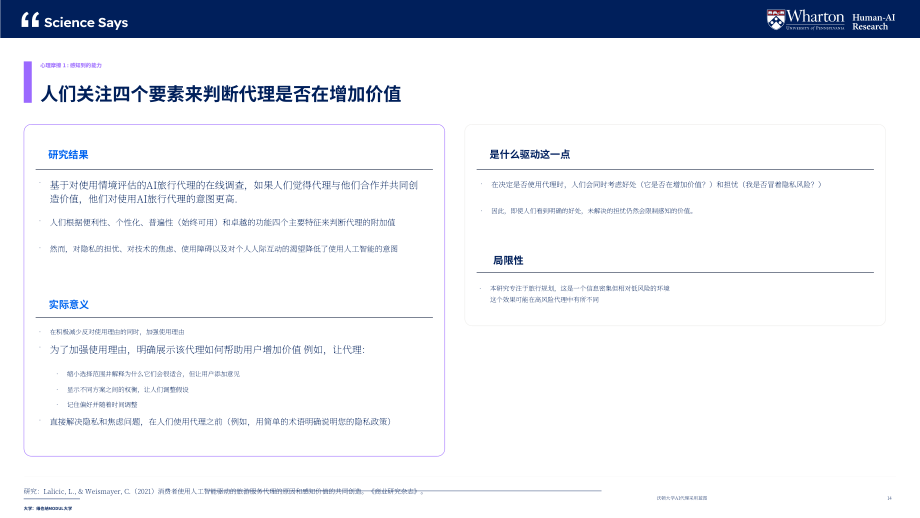The width and height of the screenshot is (920, 518).
Task: Click the small bold '大学:' footnote line
Action: pos(48,509)
